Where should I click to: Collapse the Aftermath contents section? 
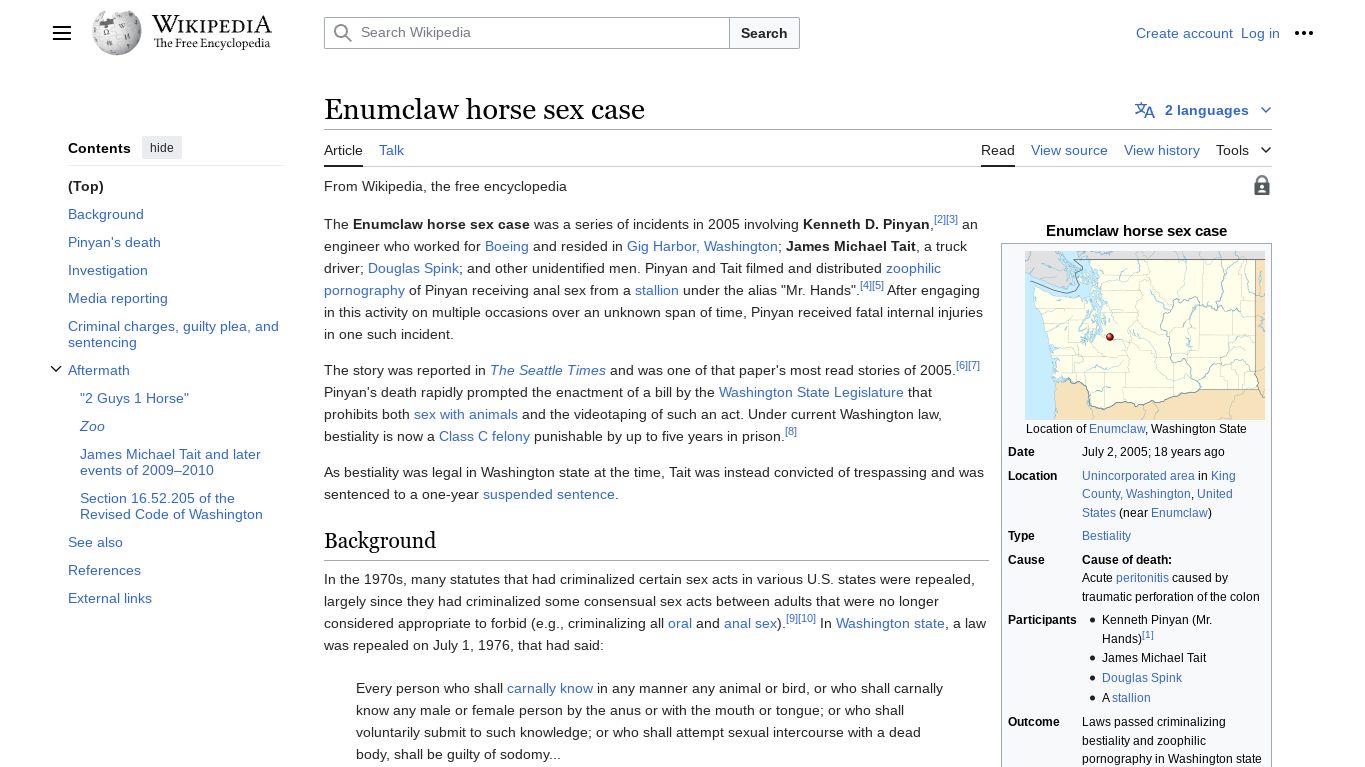56,370
